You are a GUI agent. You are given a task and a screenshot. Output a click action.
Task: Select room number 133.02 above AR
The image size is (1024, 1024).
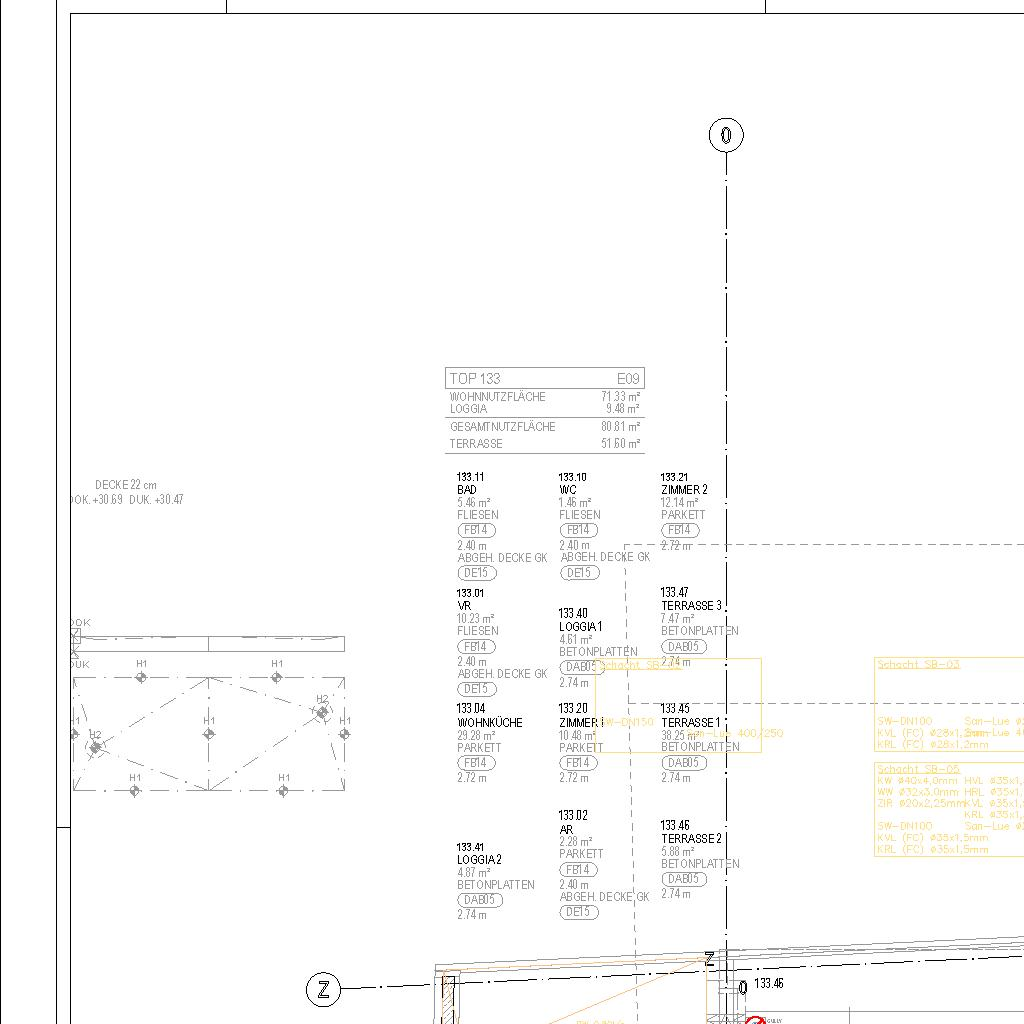[x=573, y=816]
